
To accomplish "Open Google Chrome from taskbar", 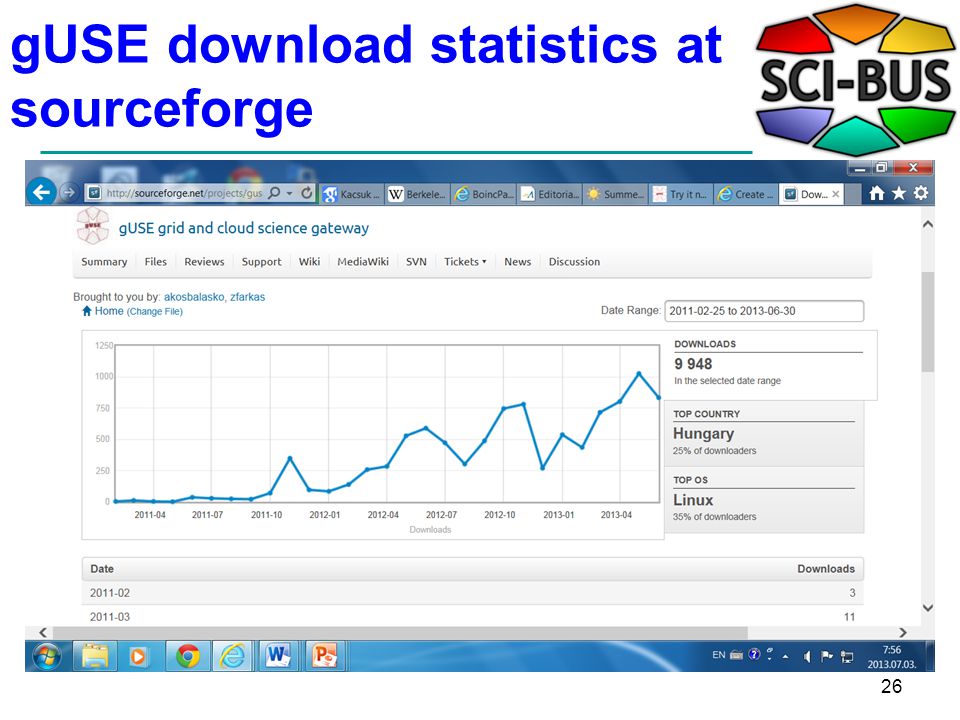I will click(188, 656).
